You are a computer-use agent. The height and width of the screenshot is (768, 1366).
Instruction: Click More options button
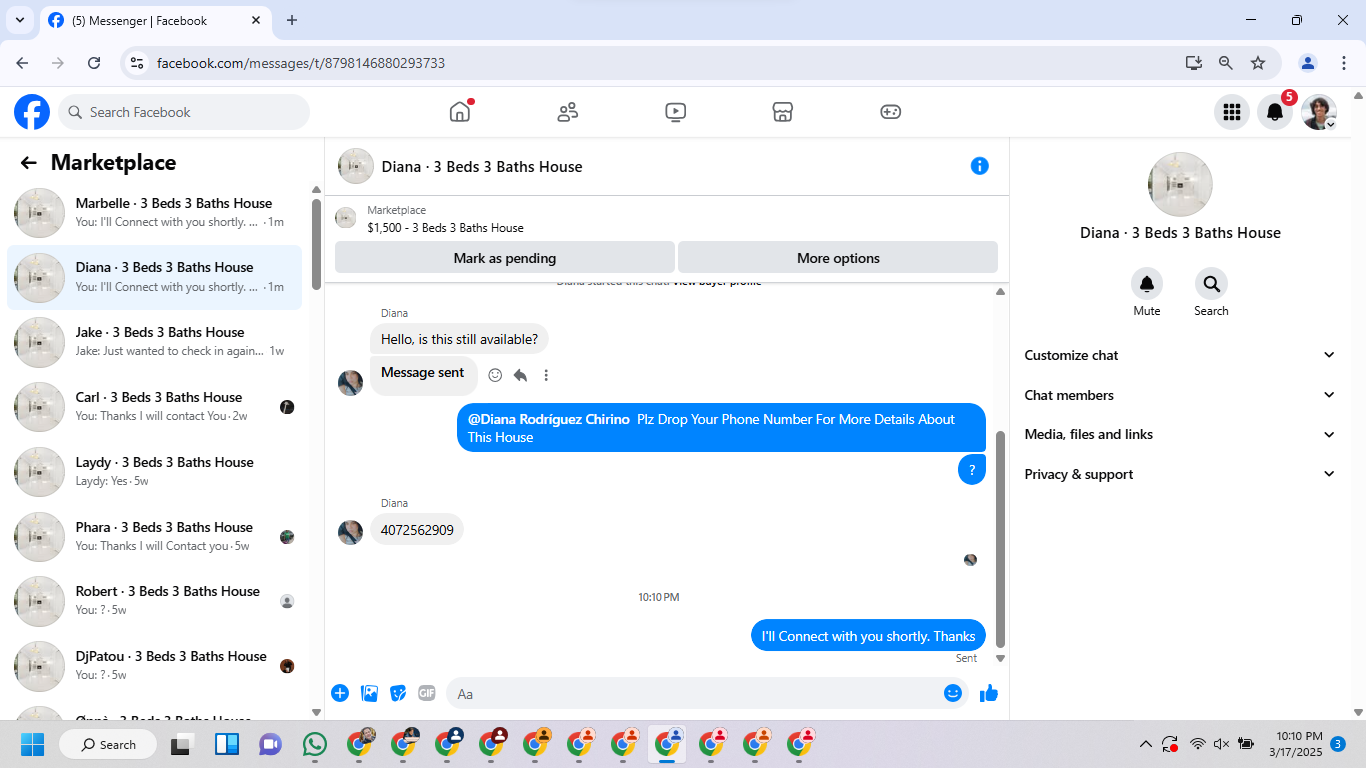[x=838, y=258]
